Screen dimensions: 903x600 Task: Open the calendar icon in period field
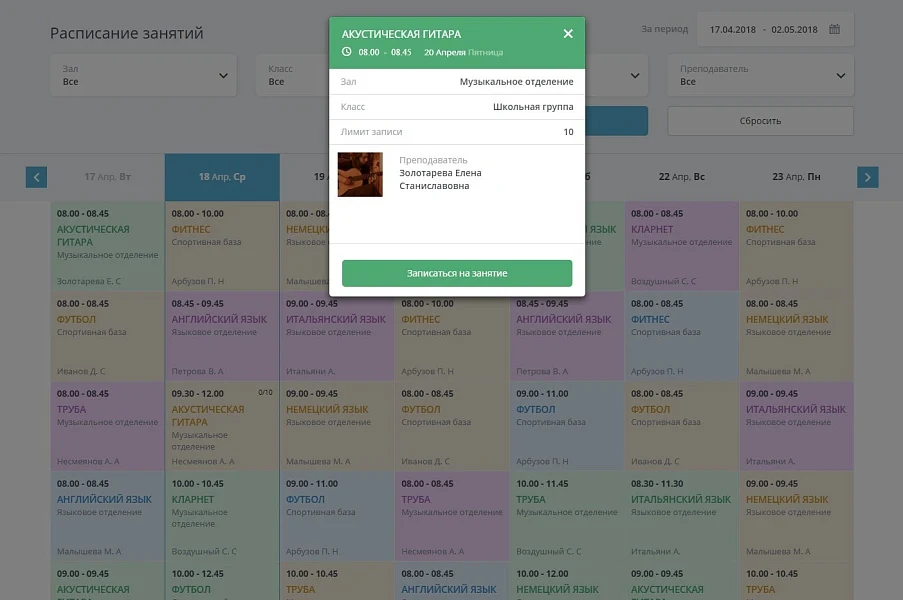(834, 29)
